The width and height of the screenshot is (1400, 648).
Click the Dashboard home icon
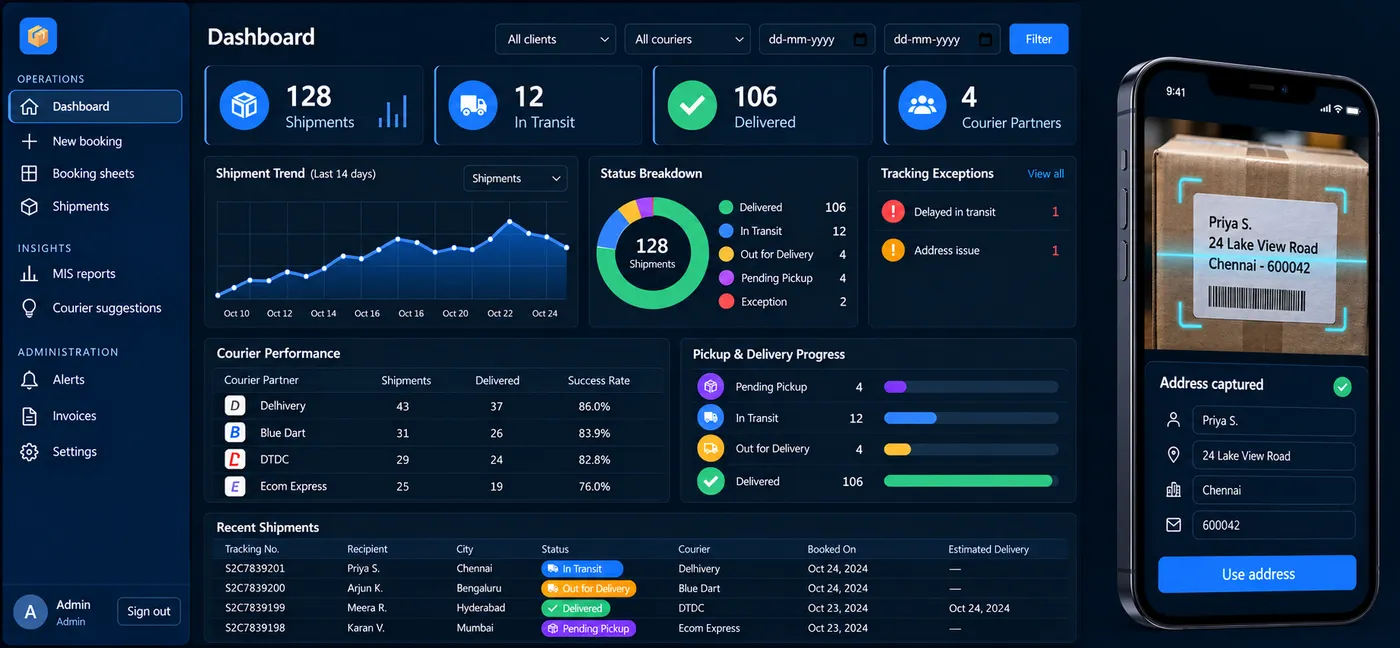click(29, 107)
